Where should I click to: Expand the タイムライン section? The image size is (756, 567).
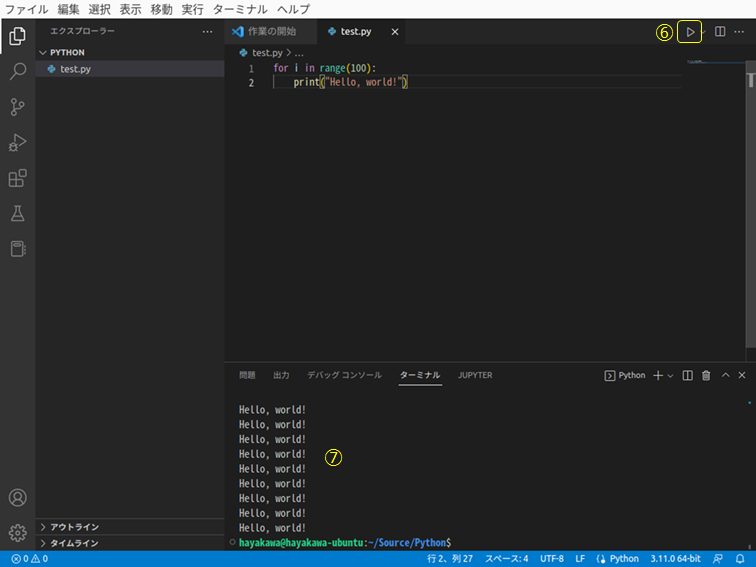coord(74,543)
